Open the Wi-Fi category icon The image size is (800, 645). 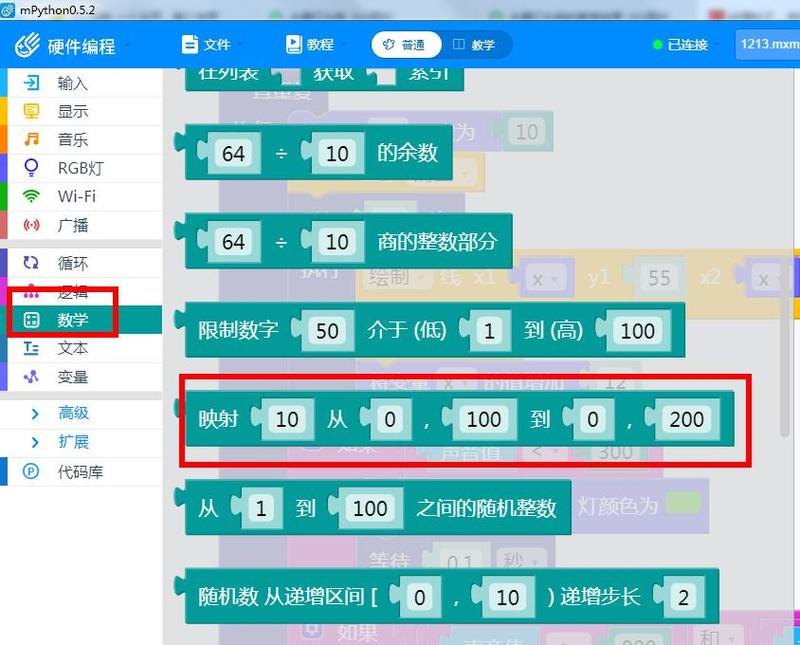pos(32,196)
